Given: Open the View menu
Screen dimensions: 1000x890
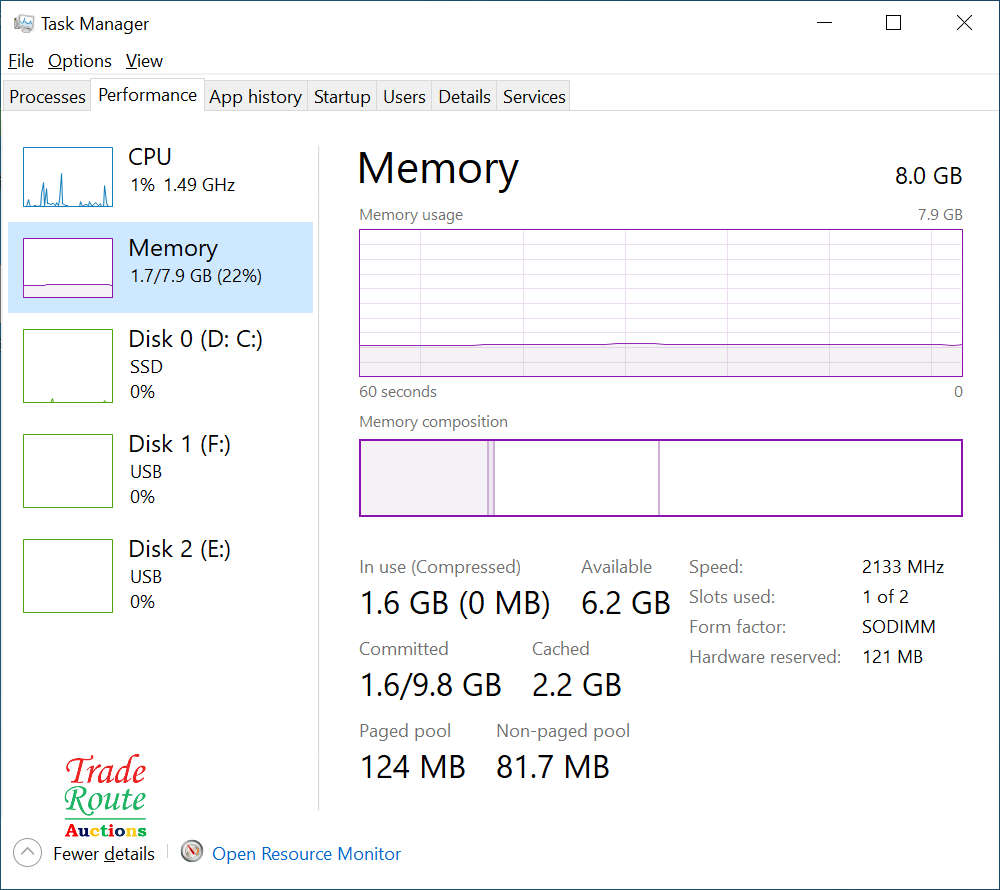Looking at the screenshot, I should tap(144, 61).
